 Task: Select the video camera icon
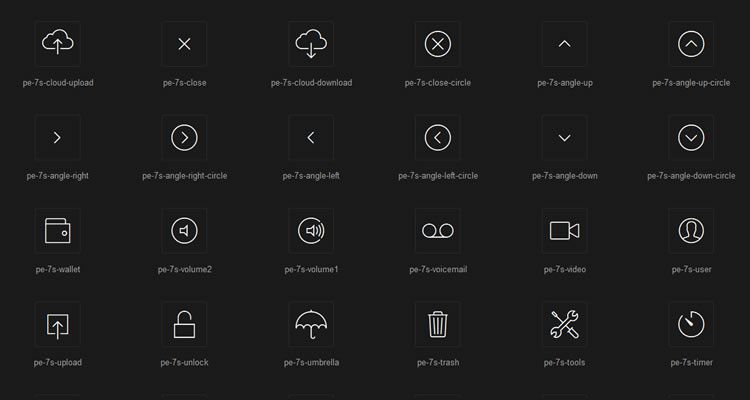click(x=564, y=231)
